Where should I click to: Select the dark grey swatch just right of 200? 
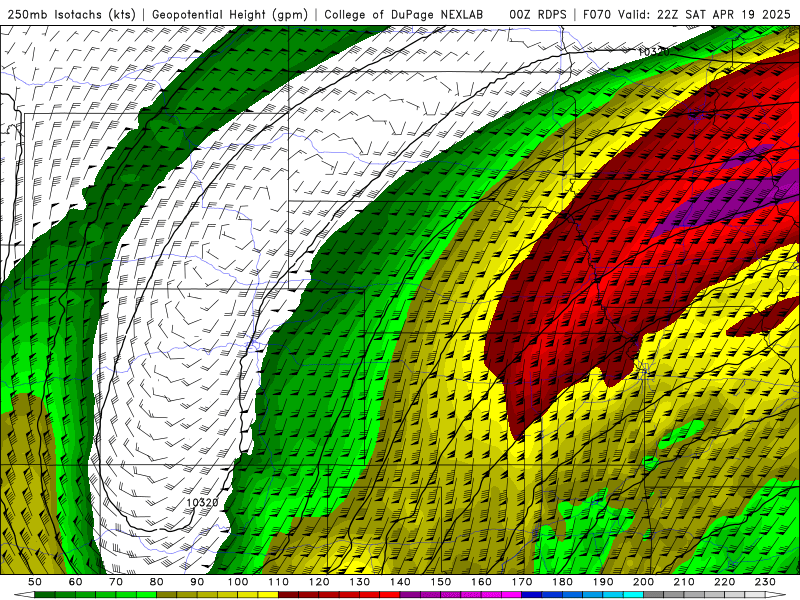click(654, 595)
